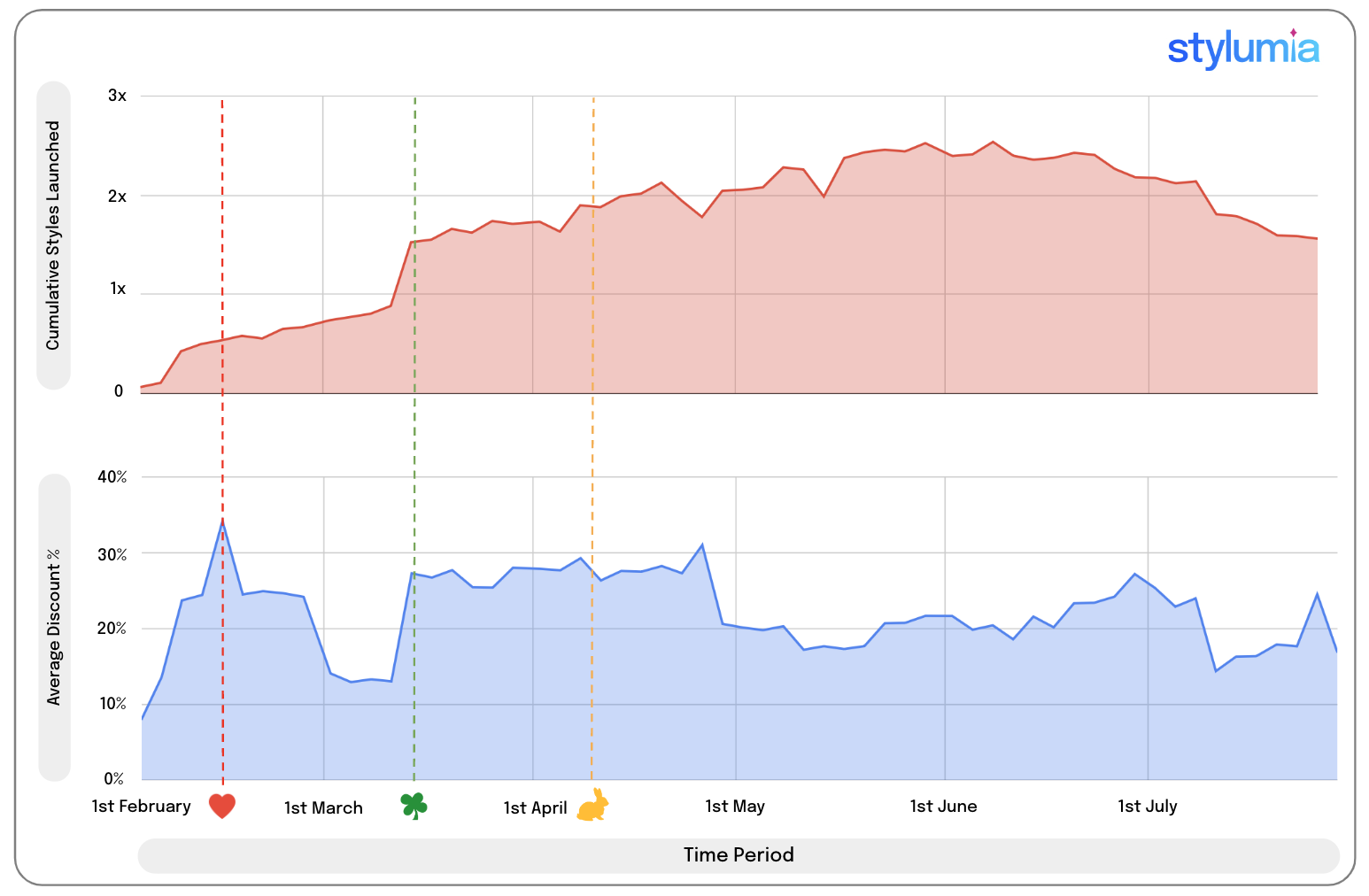Select the 'Average Discount %' axis label
The image size is (1369, 896).
point(54,628)
